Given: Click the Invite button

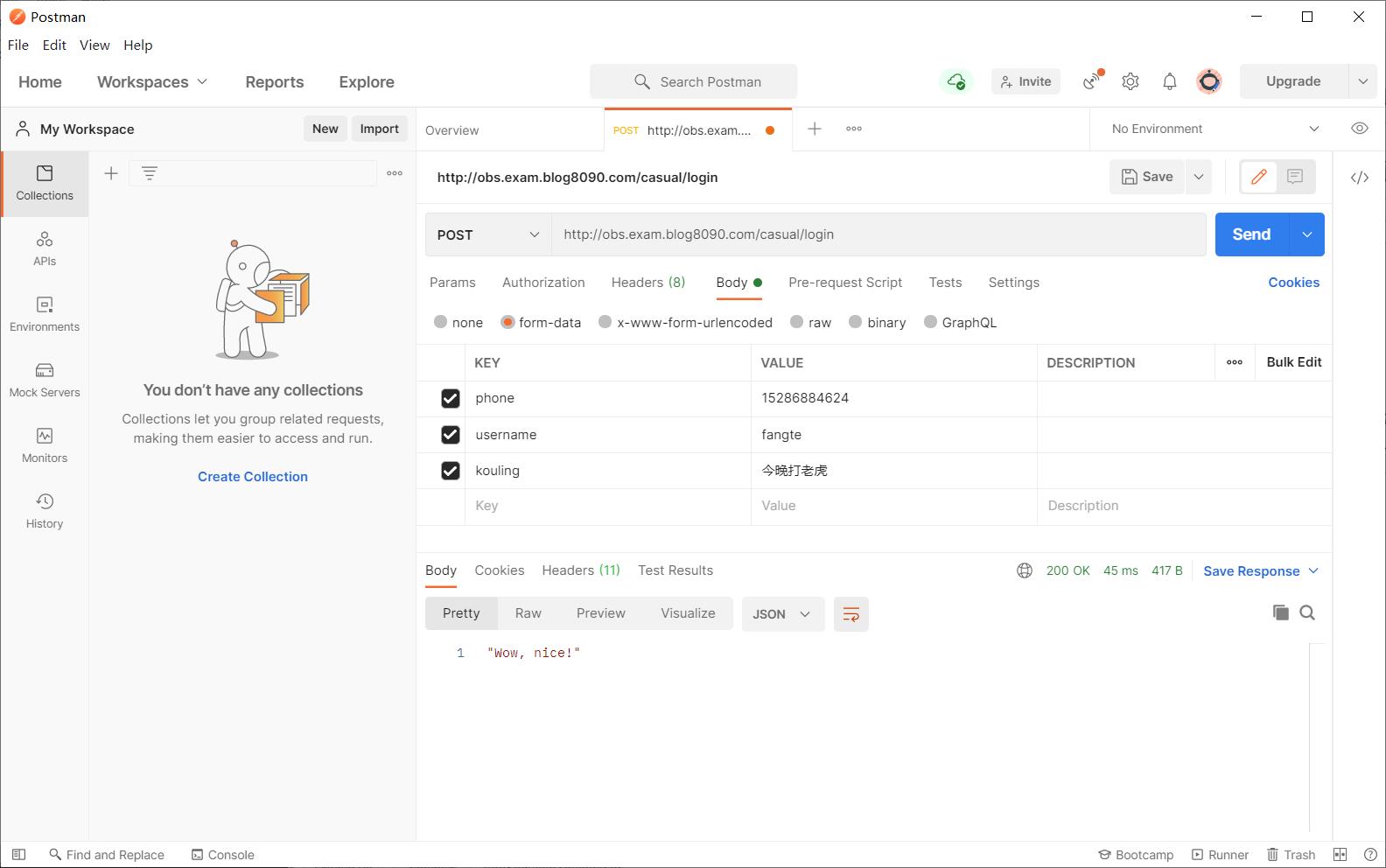Looking at the screenshot, I should tap(1025, 81).
